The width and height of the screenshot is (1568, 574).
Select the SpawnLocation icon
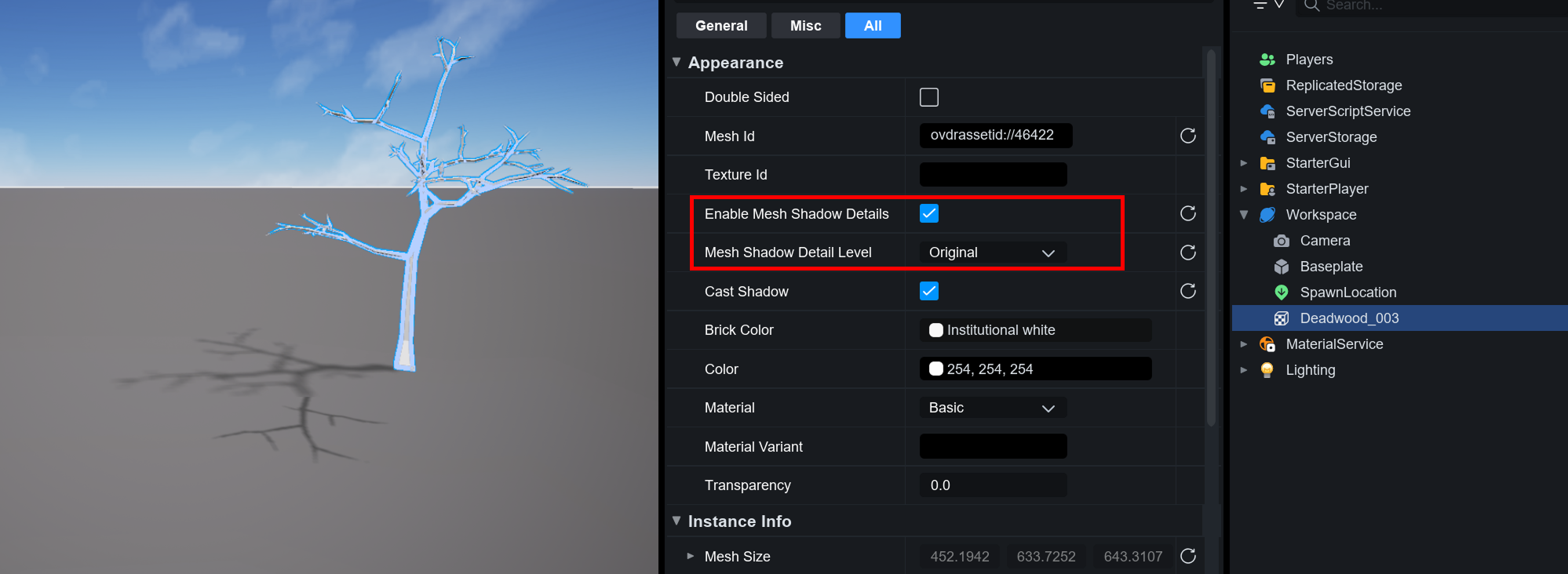click(x=1281, y=292)
